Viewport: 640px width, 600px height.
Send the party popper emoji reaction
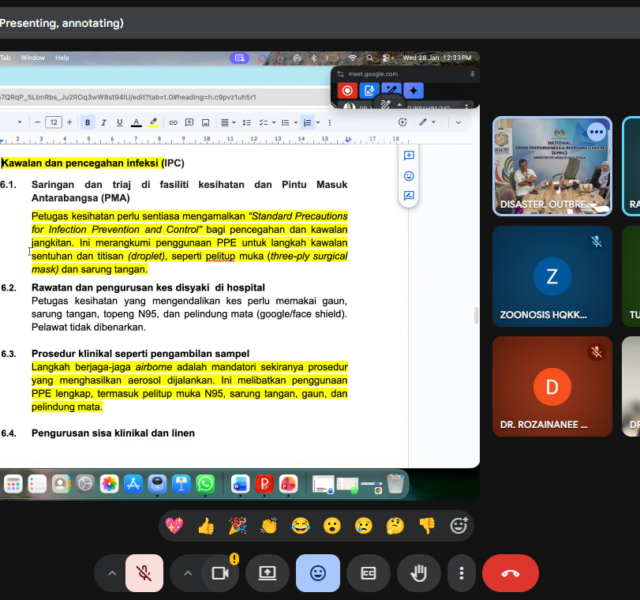(237, 525)
